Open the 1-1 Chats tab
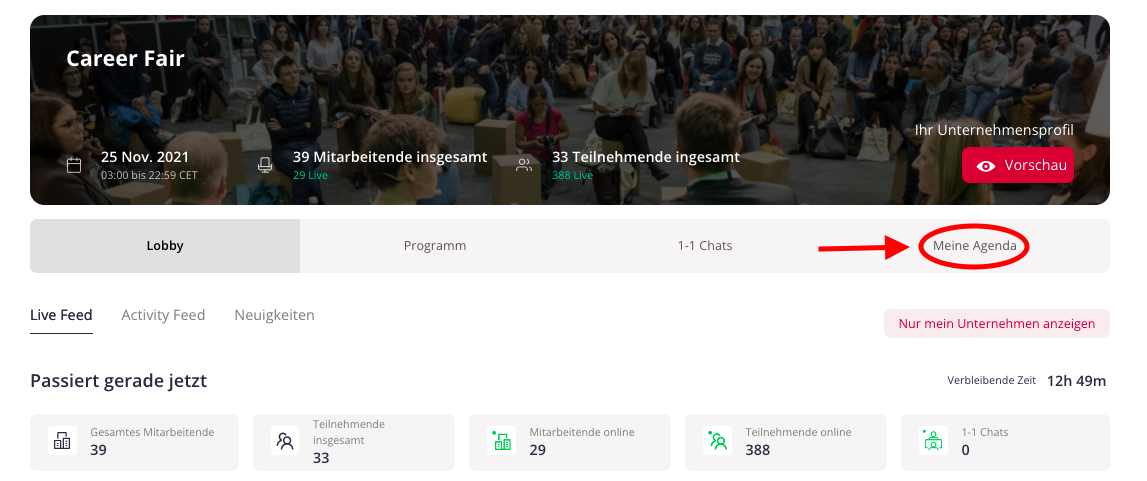 point(704,246)
